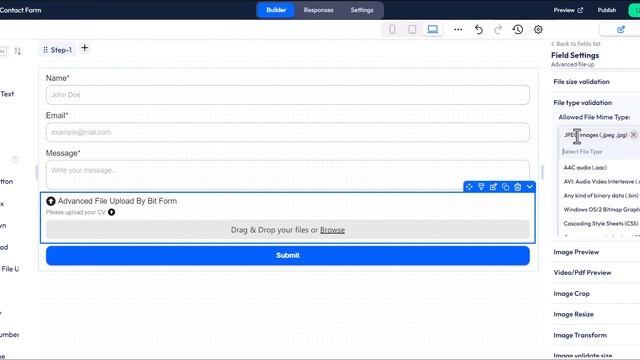The height and width of the screenshot is (360, 640).
Task: Click the move handle on file upload field
Action: click(x=469, y=187)
